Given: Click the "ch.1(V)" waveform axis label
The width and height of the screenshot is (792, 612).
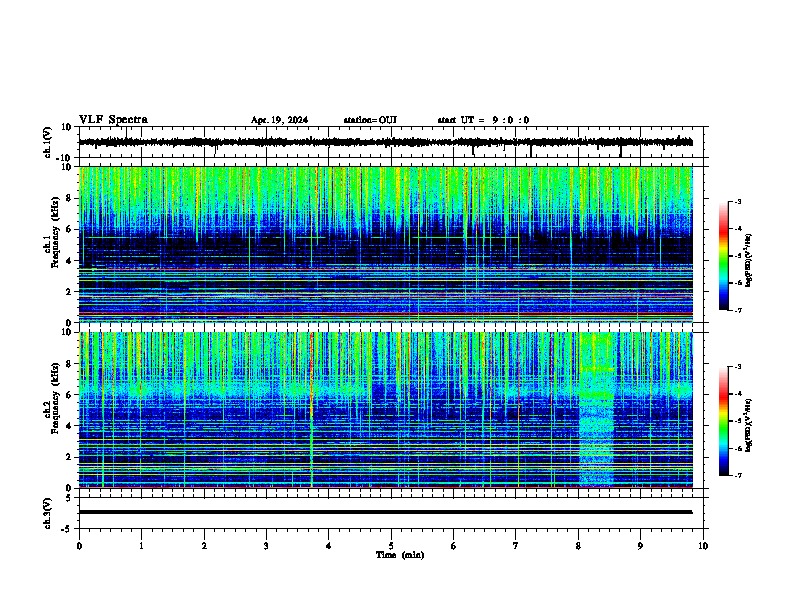Looking at the screenshot, I should pos(49,142).
